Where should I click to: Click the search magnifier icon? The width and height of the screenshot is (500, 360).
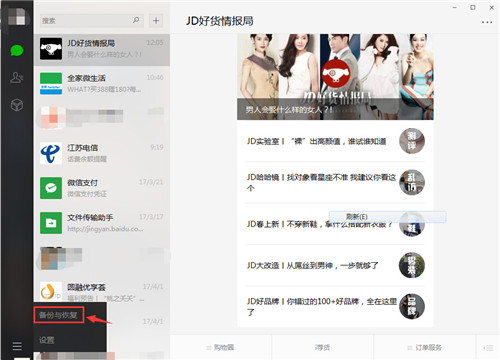point(136,20)
